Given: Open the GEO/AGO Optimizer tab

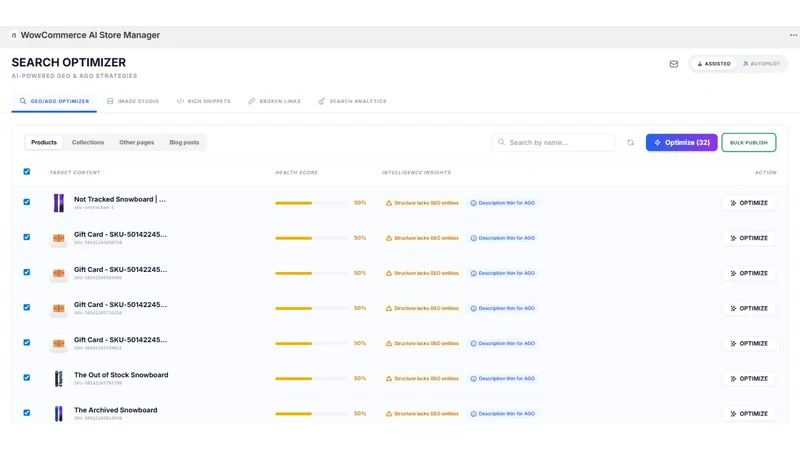Looking at the screenshot, I should coord(54,101).
